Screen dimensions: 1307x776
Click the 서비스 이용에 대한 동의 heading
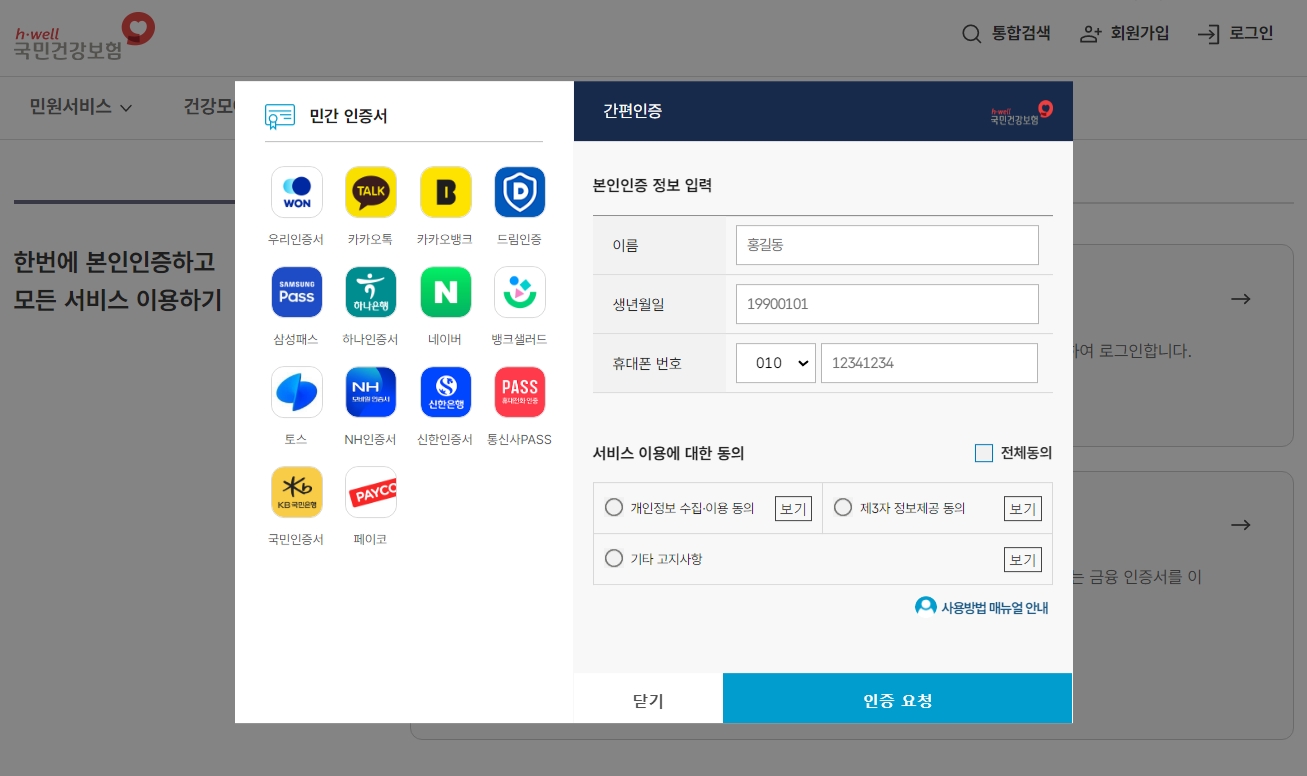pos(669,453)
